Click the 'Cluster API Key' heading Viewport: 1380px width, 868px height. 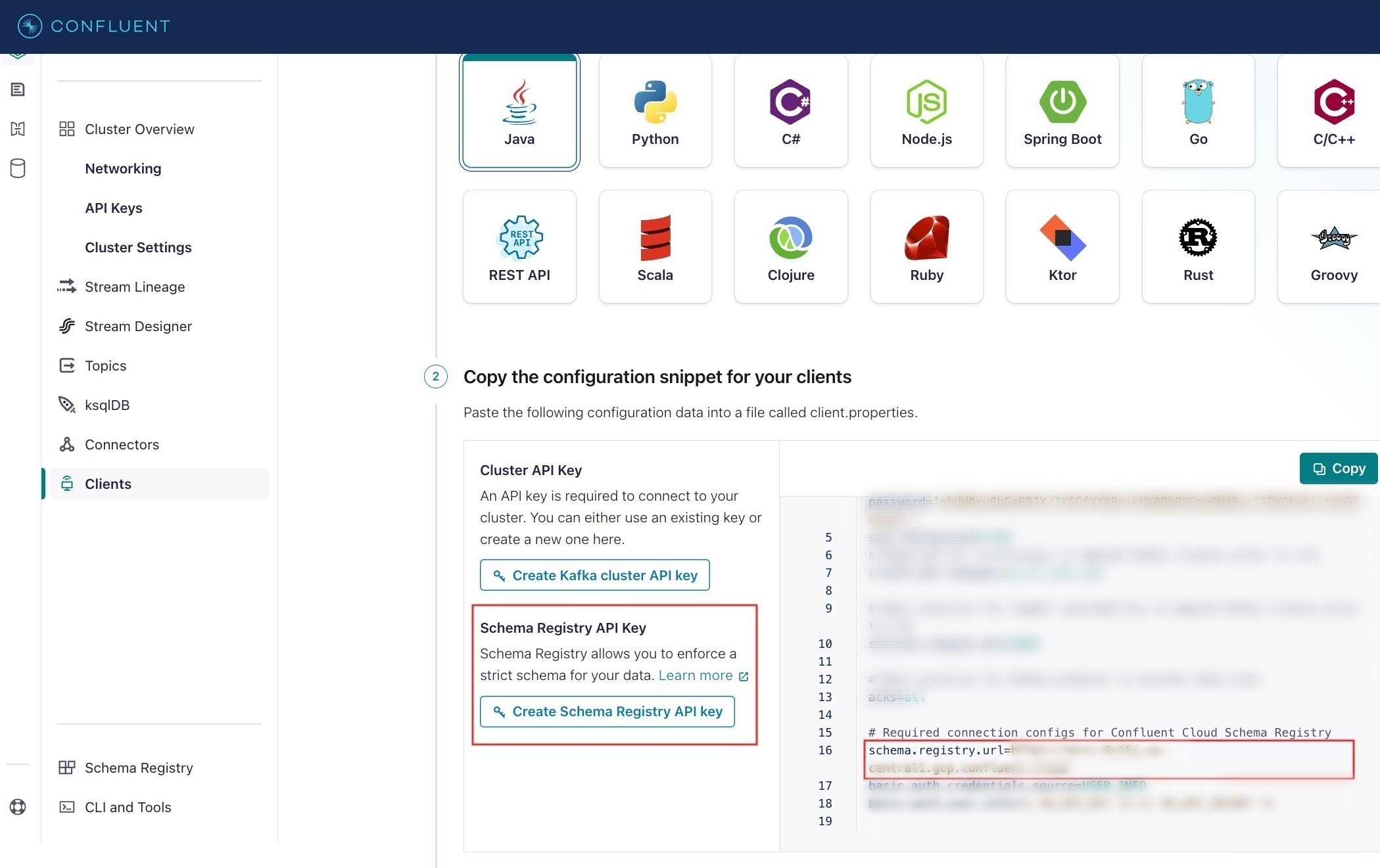pyautogui.click(x=531, y=470)
